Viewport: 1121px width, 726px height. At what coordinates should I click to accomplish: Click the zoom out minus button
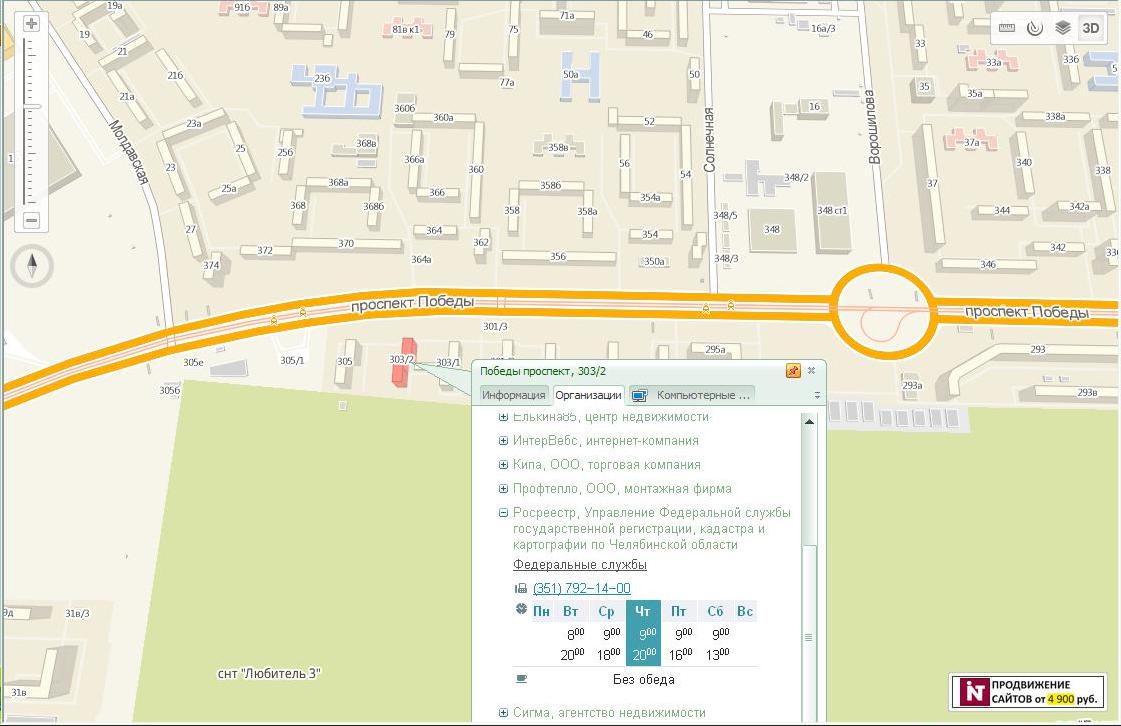(31, 220)
